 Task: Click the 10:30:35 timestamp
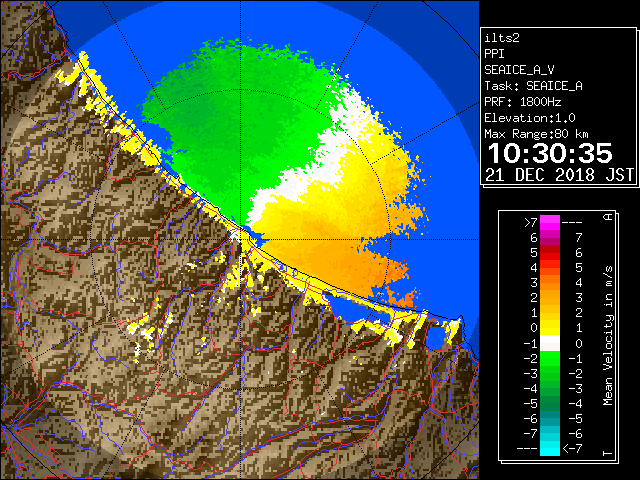click(550, 153)
